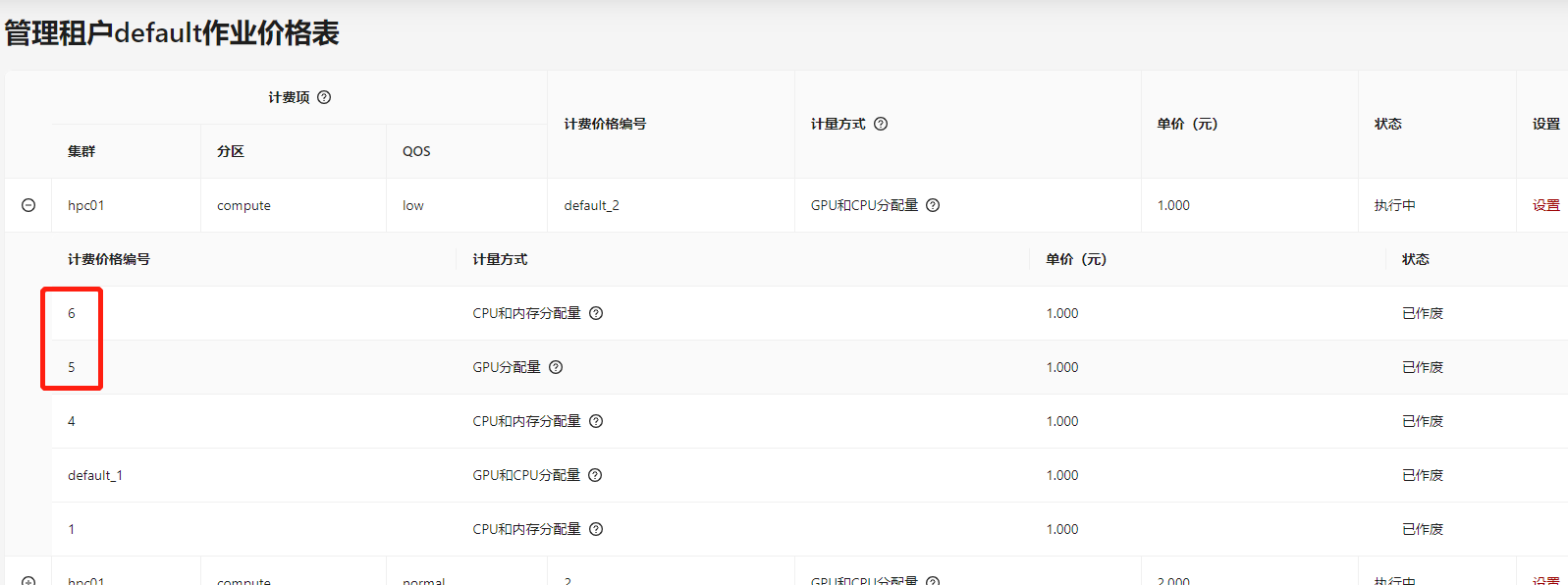Click 已作废 status in row 5
Screen dimensions: 1568x585
[x=1423, y=367]
